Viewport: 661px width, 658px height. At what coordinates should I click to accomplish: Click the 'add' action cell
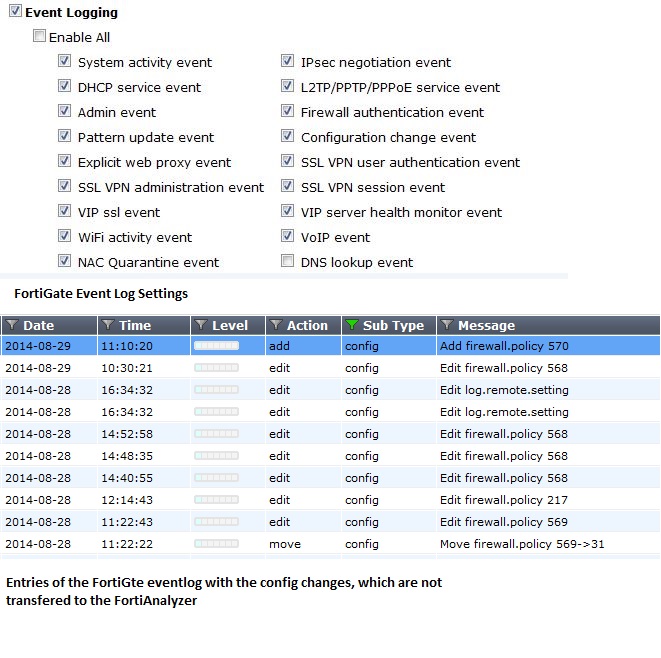click(279, 346)
